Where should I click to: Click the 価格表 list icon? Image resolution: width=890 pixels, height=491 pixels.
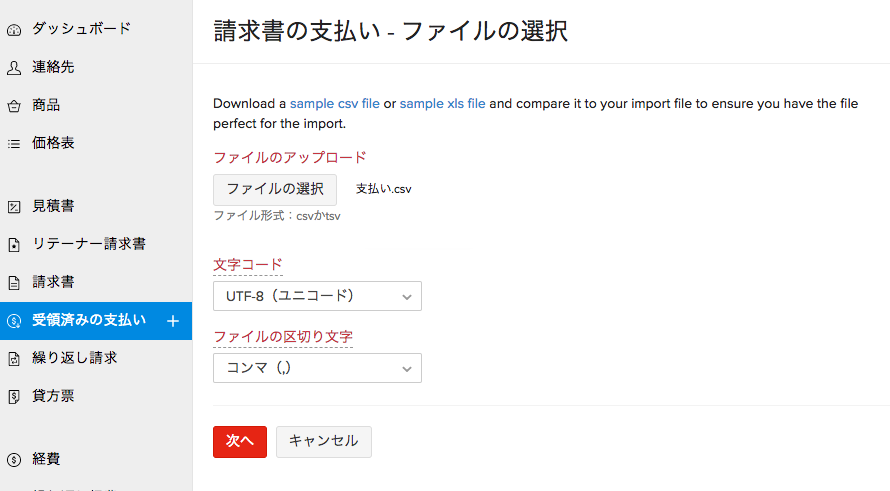pos(14,143)
